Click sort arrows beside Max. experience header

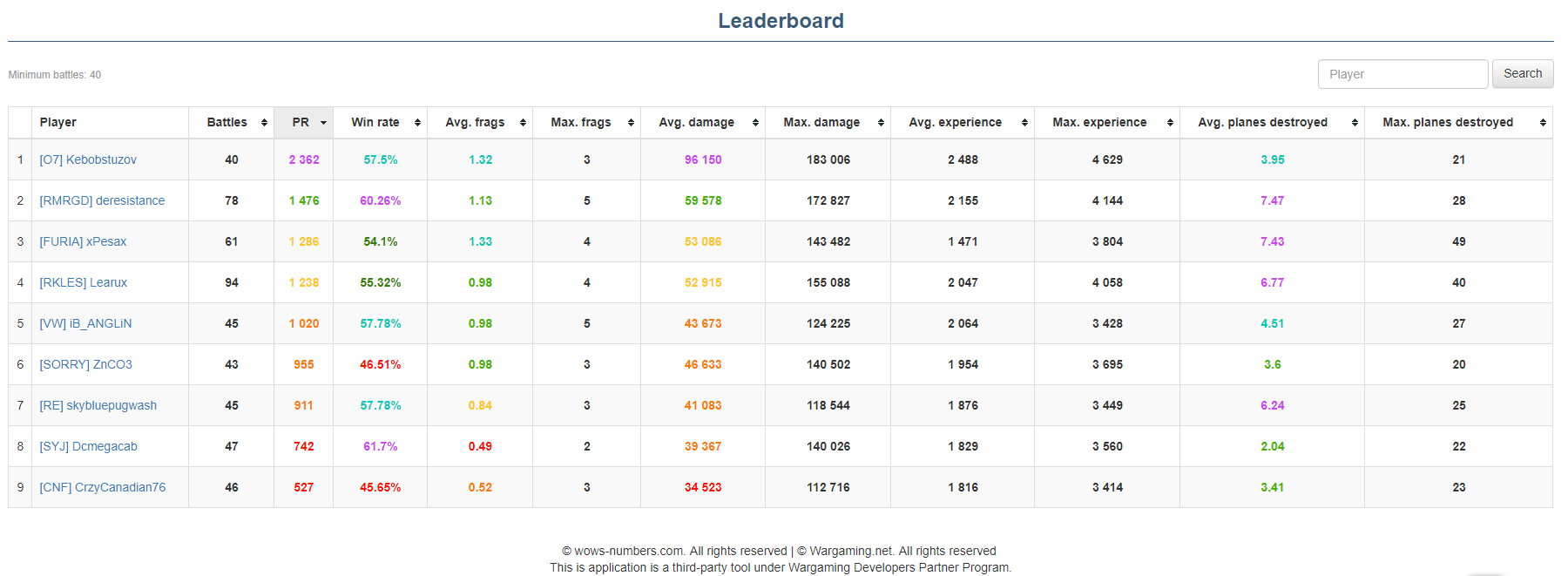(1170, 123)
